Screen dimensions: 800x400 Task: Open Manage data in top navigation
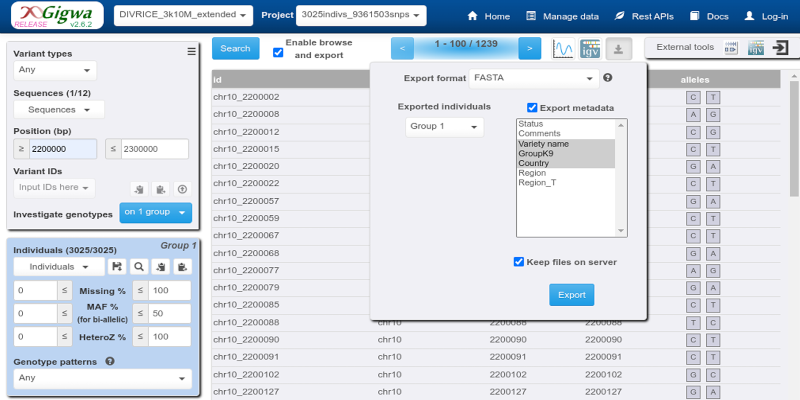click(x=562, y=16)
